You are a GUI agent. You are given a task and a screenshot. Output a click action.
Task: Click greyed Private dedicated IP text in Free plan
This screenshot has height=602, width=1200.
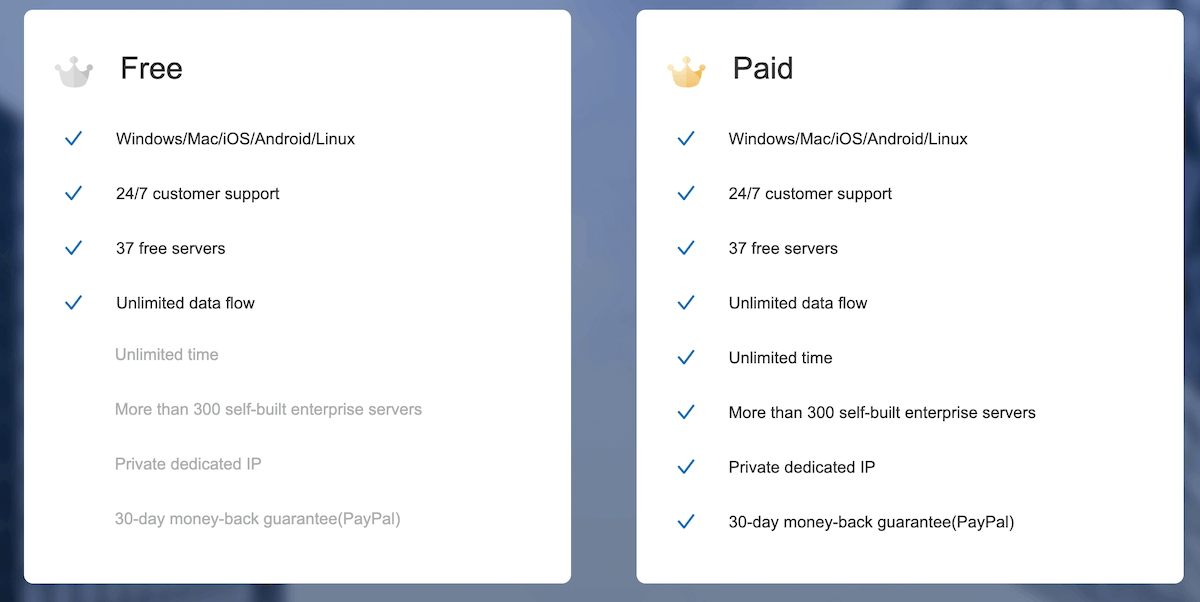coord(188,464)
